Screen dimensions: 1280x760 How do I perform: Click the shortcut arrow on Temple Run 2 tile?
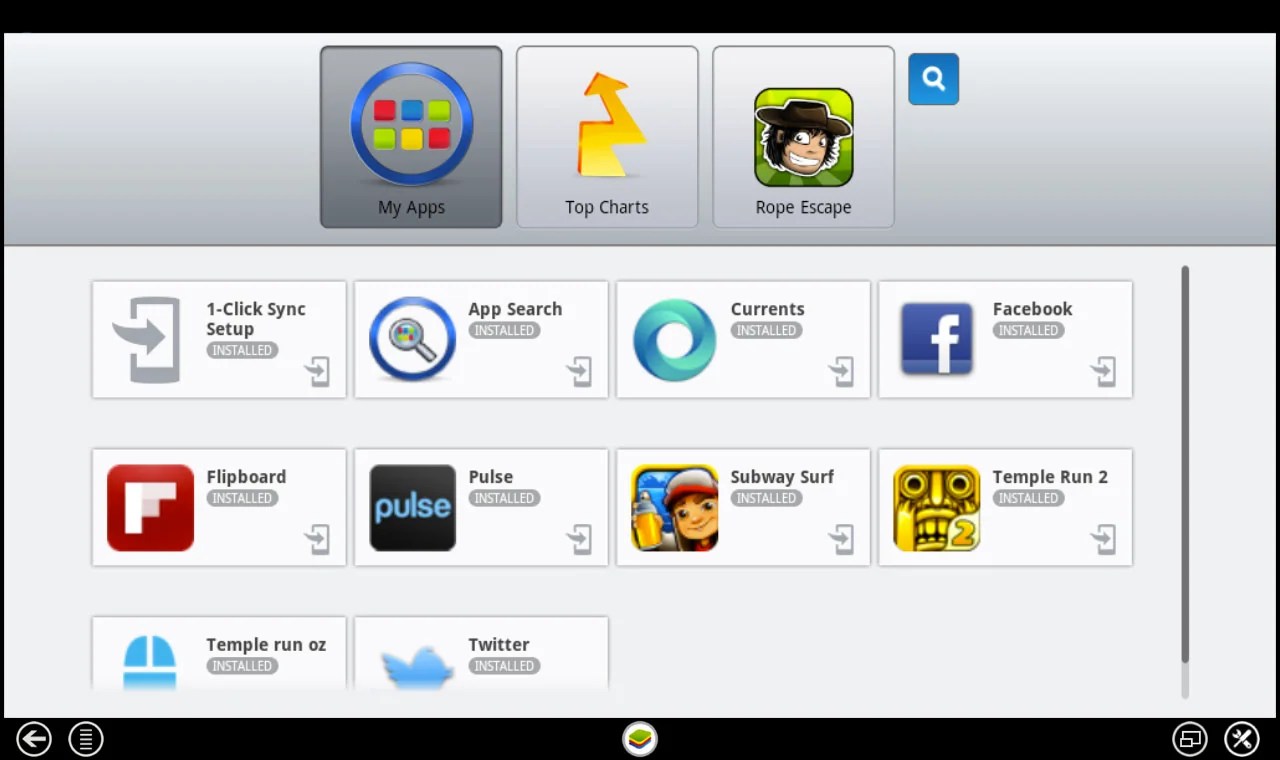(x=1103, y=540)
